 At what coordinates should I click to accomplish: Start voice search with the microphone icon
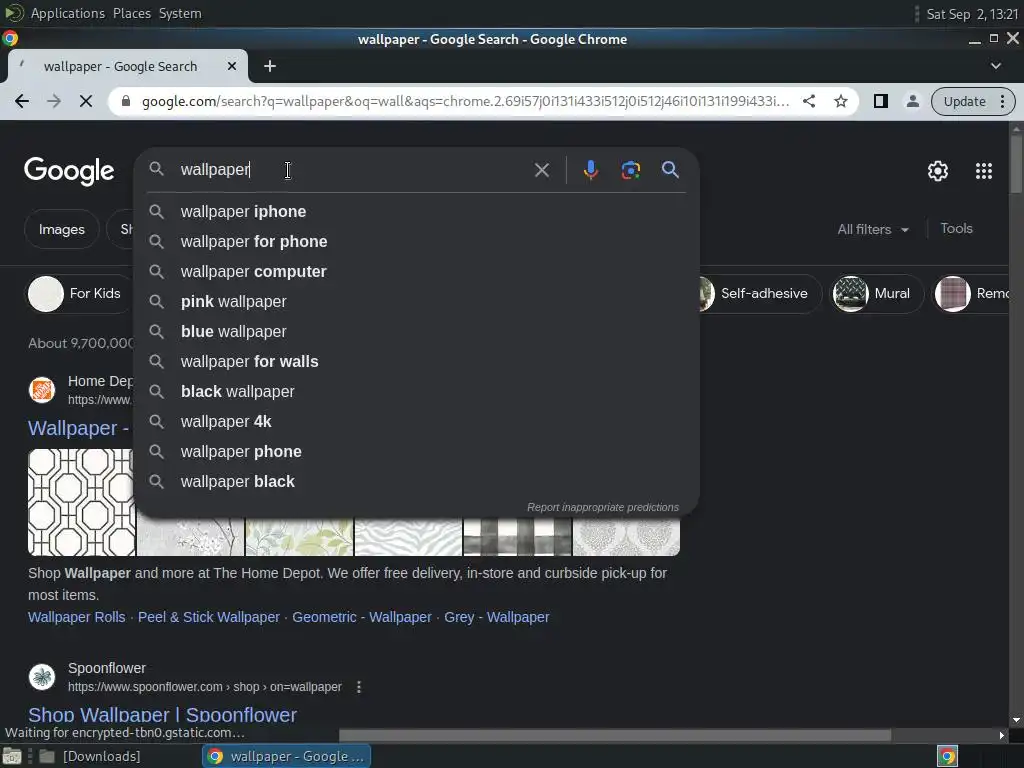(x=590, y=170)
